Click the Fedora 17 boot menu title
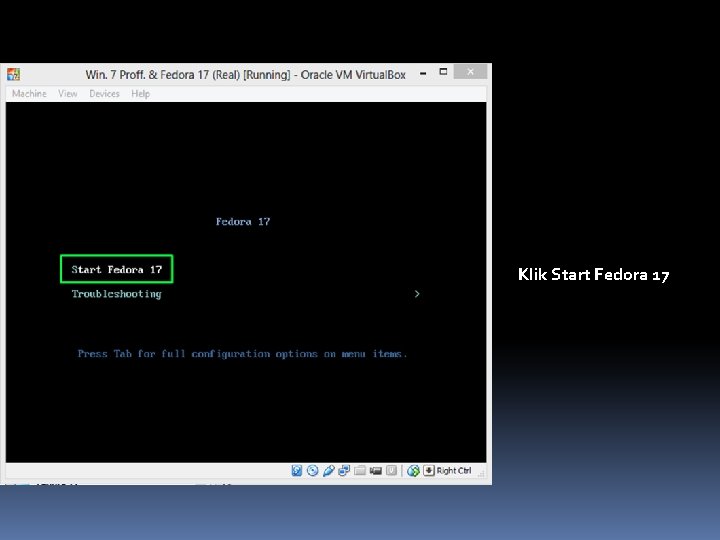720x540 pixels. pos(243,222)
